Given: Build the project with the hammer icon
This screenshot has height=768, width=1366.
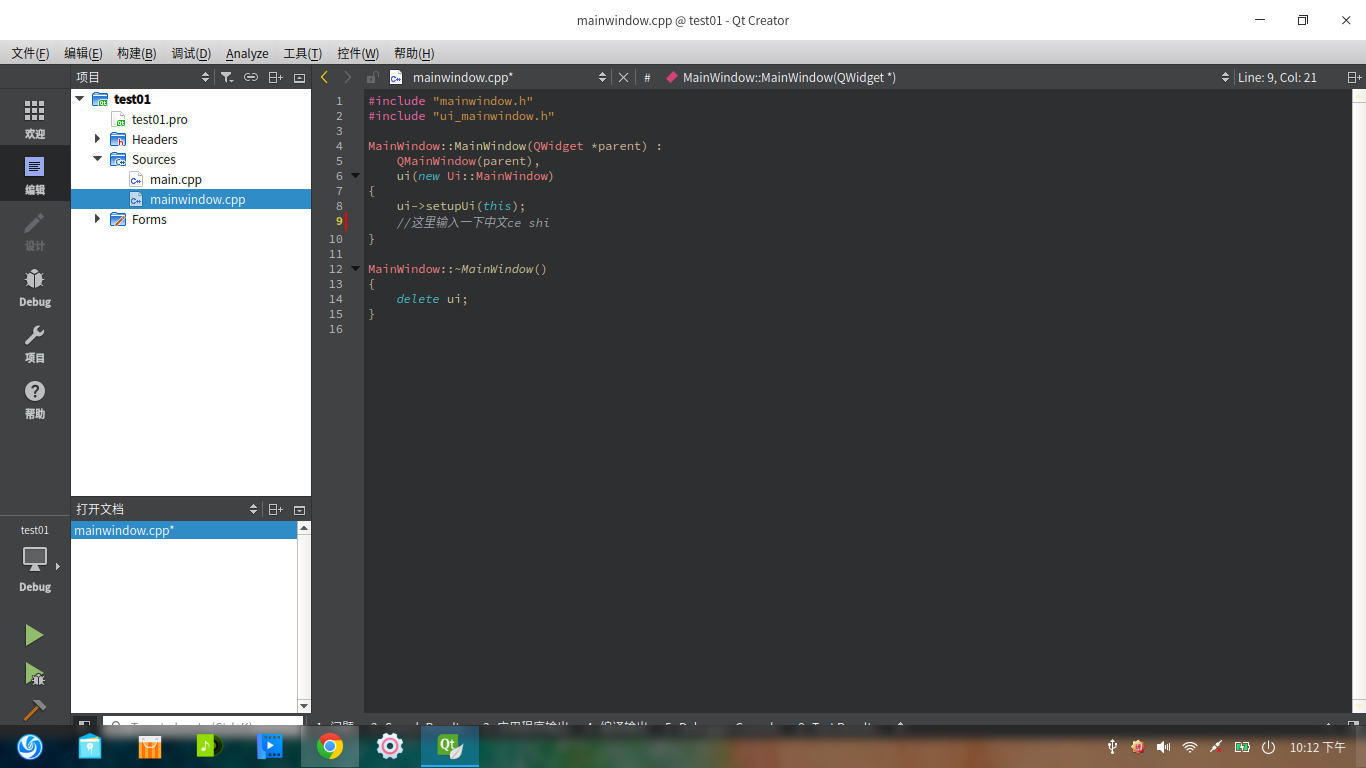Looking at the screenshot, I should point(34,709).
